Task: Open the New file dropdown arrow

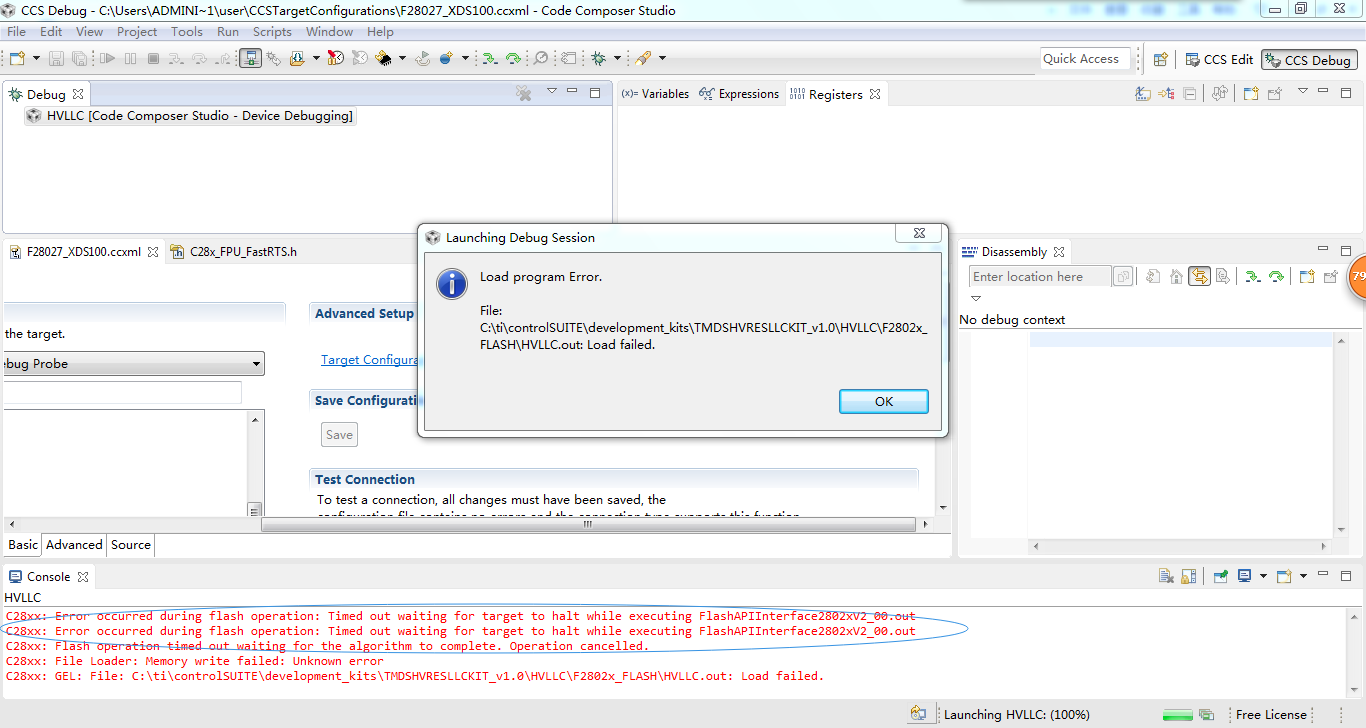Action: coord(36,59)
